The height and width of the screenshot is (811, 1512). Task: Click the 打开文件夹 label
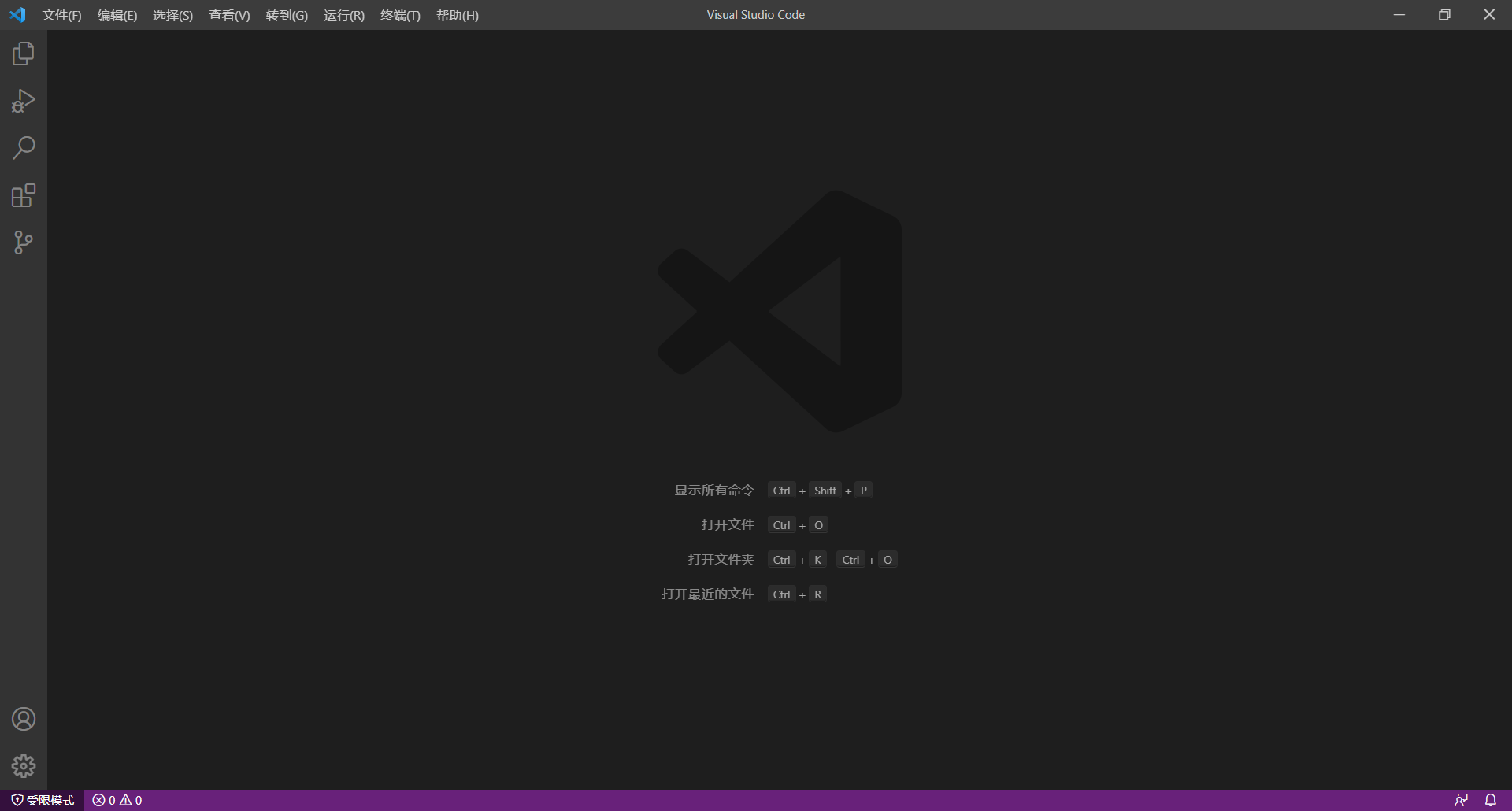tap(721, 560)
